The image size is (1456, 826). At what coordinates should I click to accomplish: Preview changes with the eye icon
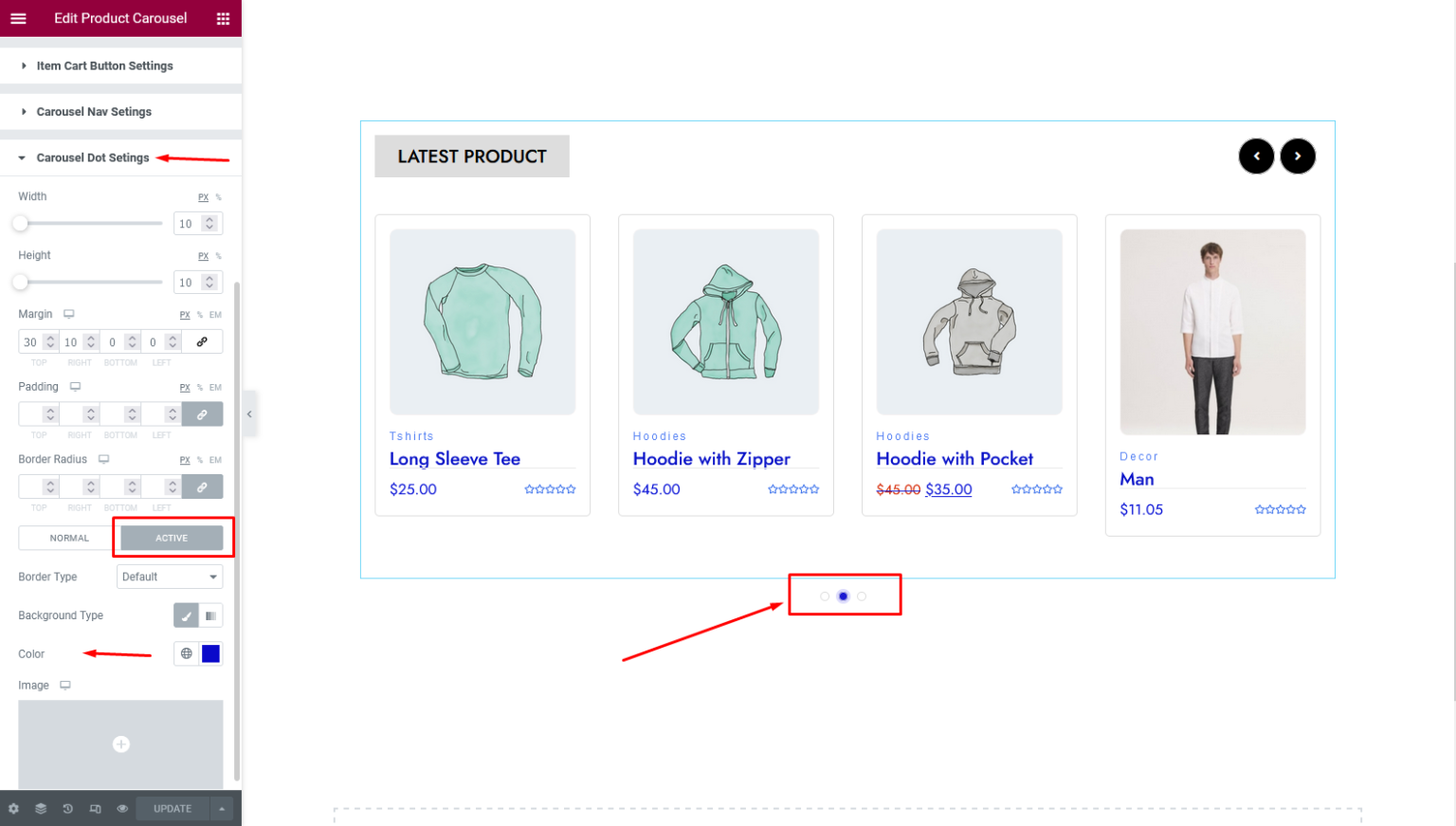click(x=122, y=808)
